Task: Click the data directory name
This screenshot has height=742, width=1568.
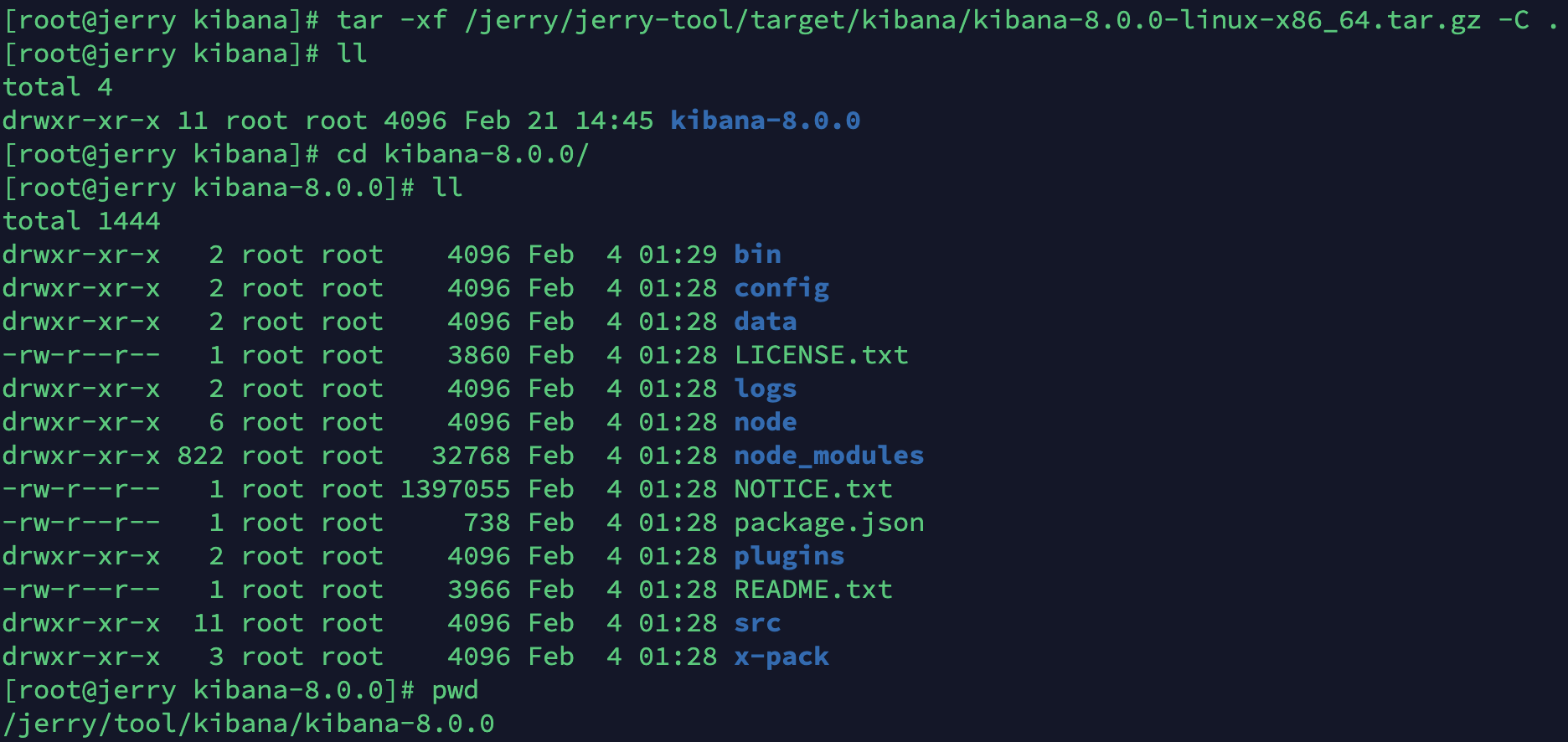Action: click(x=765, y=322)
